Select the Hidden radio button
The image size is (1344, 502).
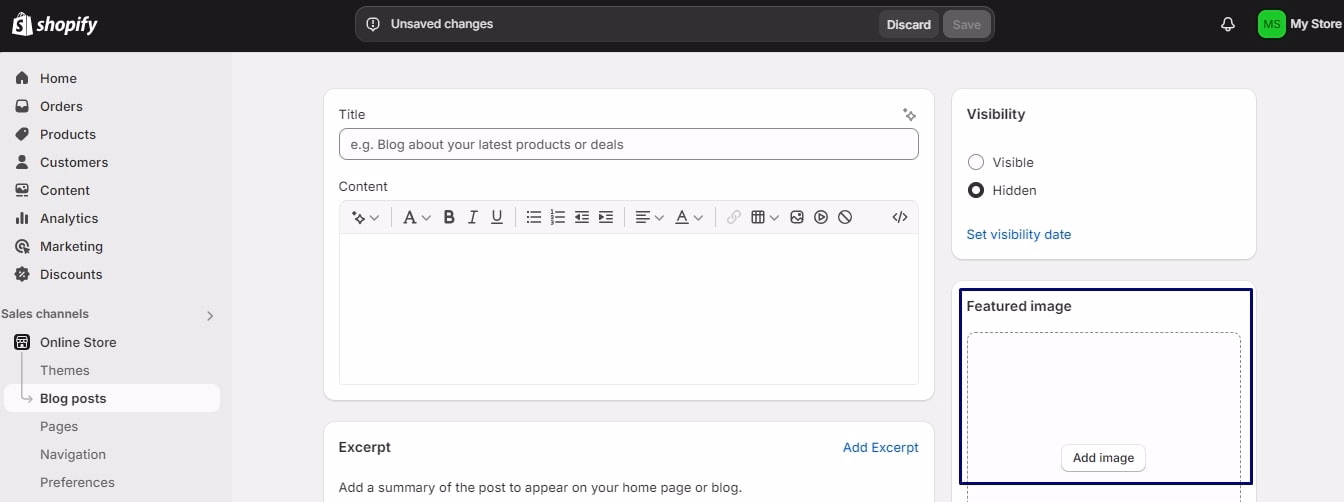976,190
